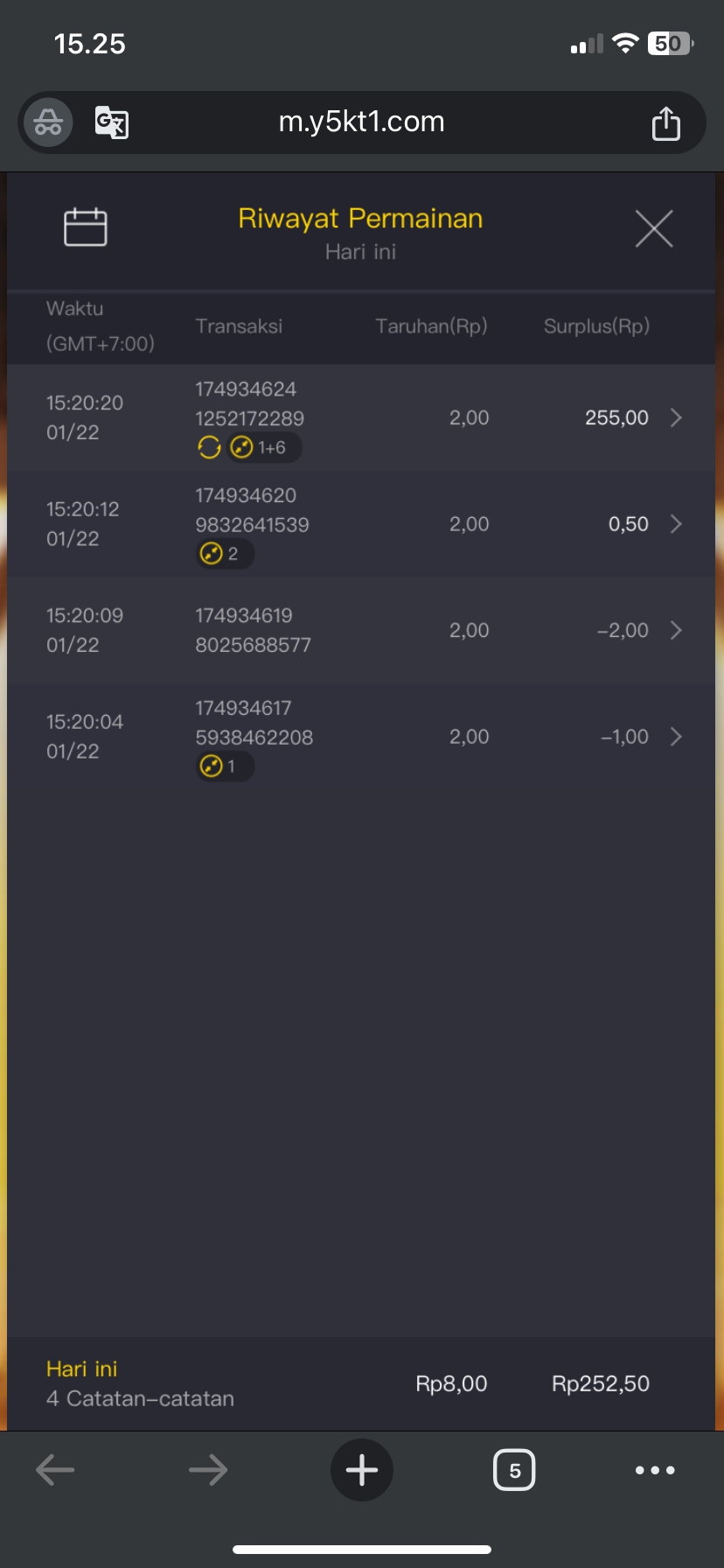
Task: Go forward with the right arrow
Action: [208, 1470]
